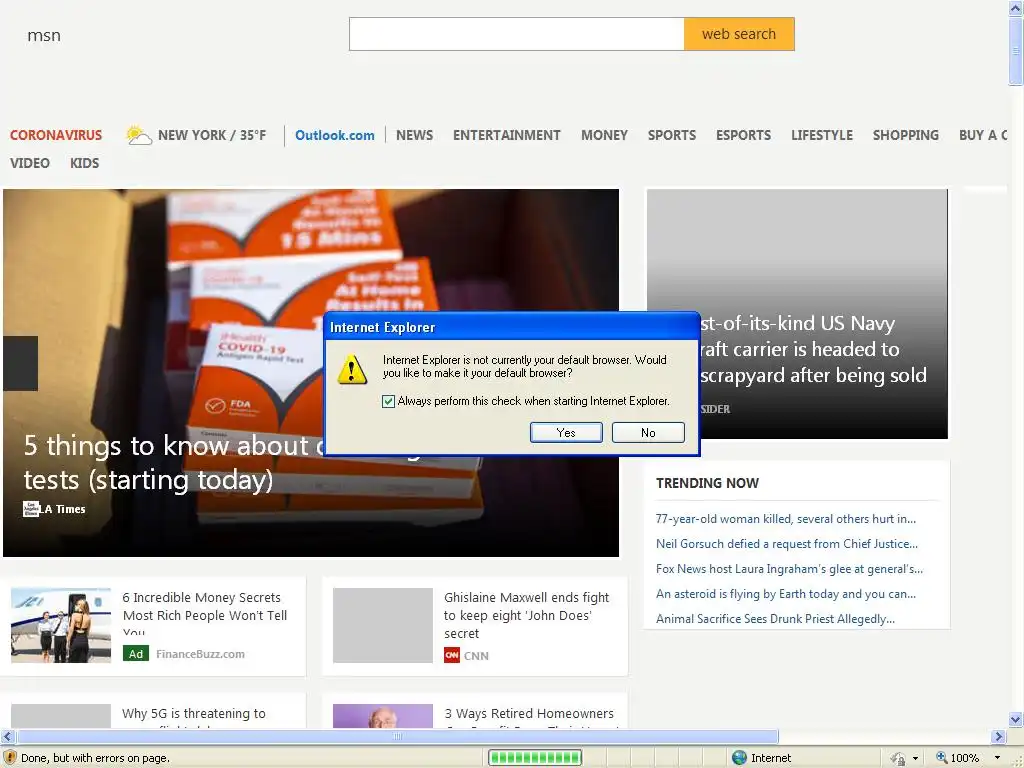The height and width of the screenshot is (768, 1024).
Task: Open '77-year-old woman killed' trending link
Action: pos(786,519)
